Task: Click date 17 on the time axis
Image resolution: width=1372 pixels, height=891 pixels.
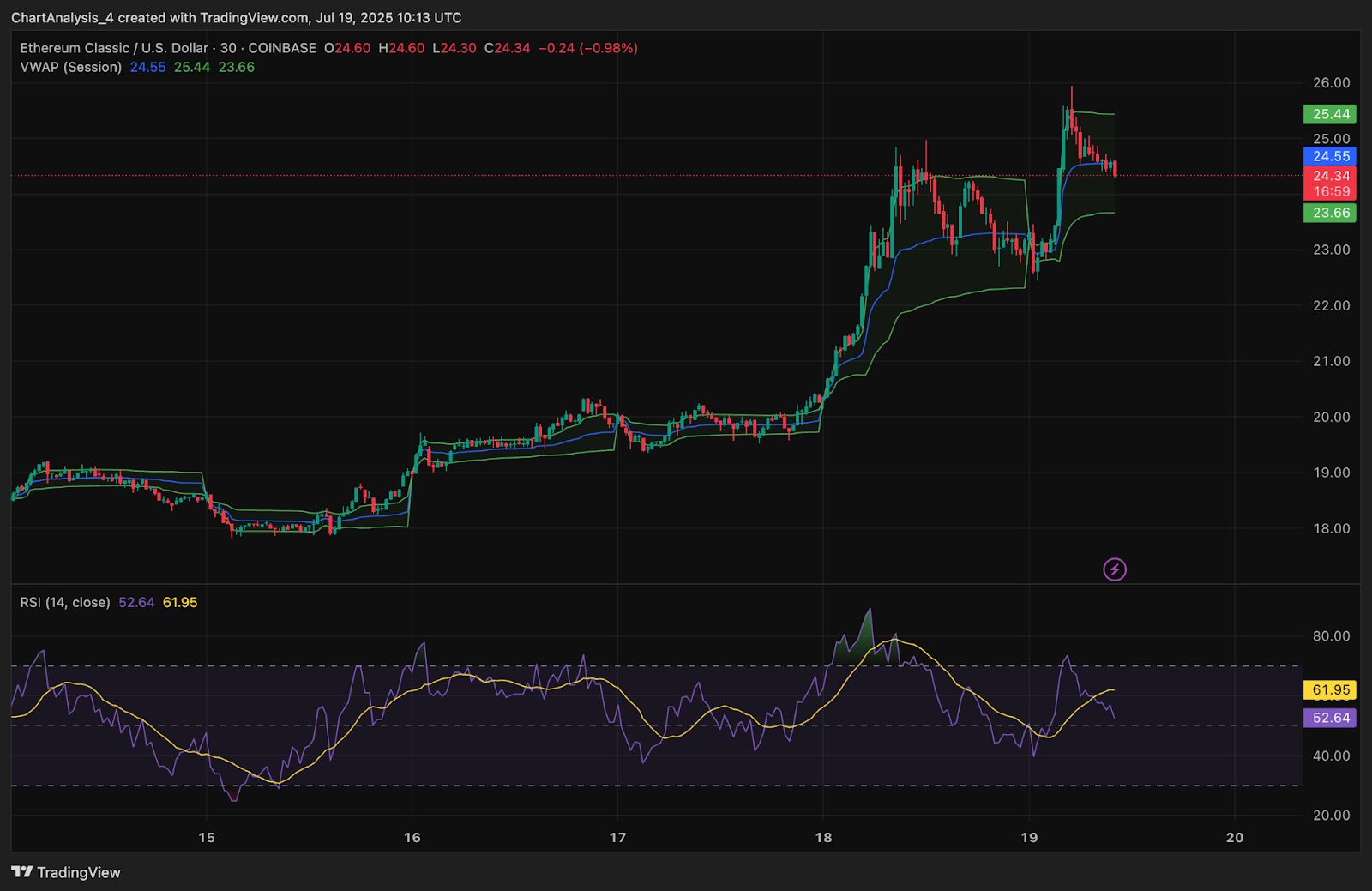Action: coord(617,838)
